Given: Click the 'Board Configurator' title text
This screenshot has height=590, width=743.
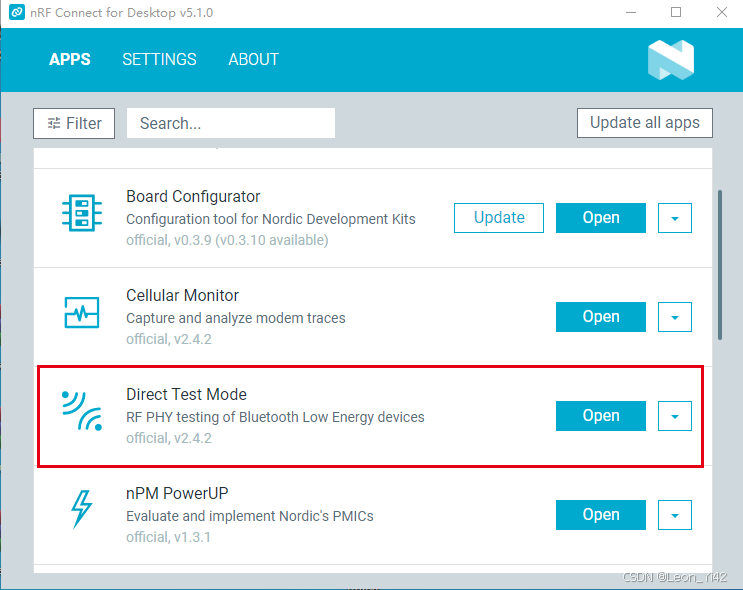Looking at the screenshot, I should 193,196.
